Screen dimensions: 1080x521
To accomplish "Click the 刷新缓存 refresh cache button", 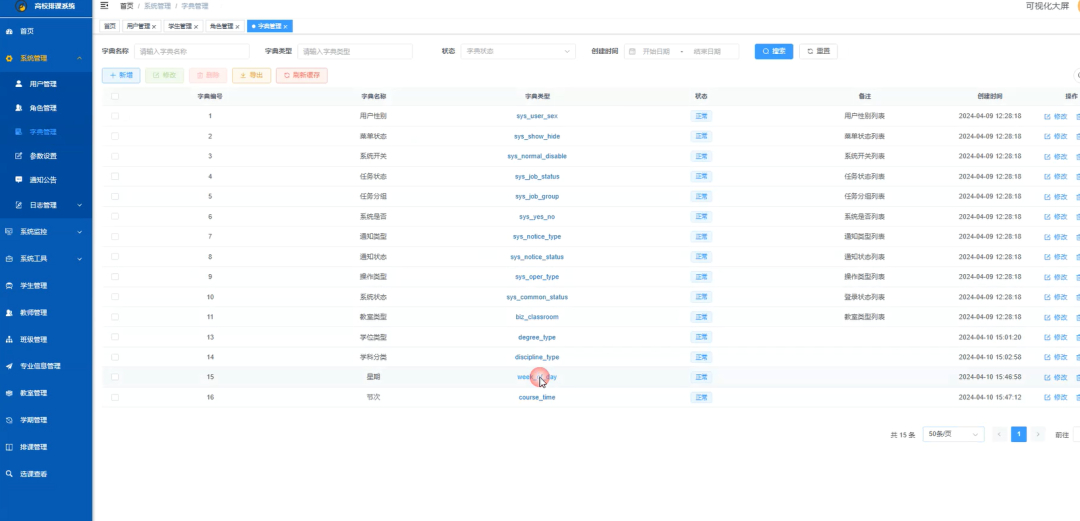I will (x=302, y=75).
